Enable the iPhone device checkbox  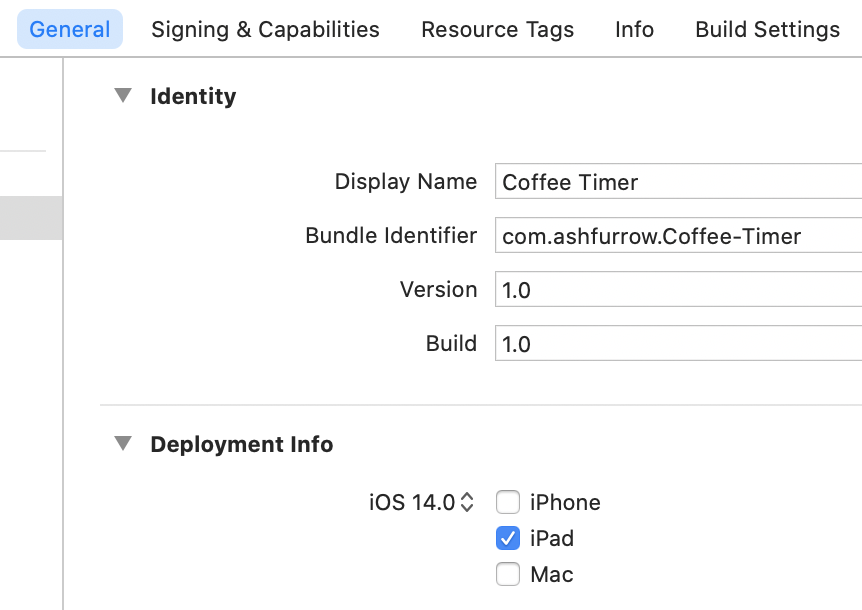pos(509,502)
